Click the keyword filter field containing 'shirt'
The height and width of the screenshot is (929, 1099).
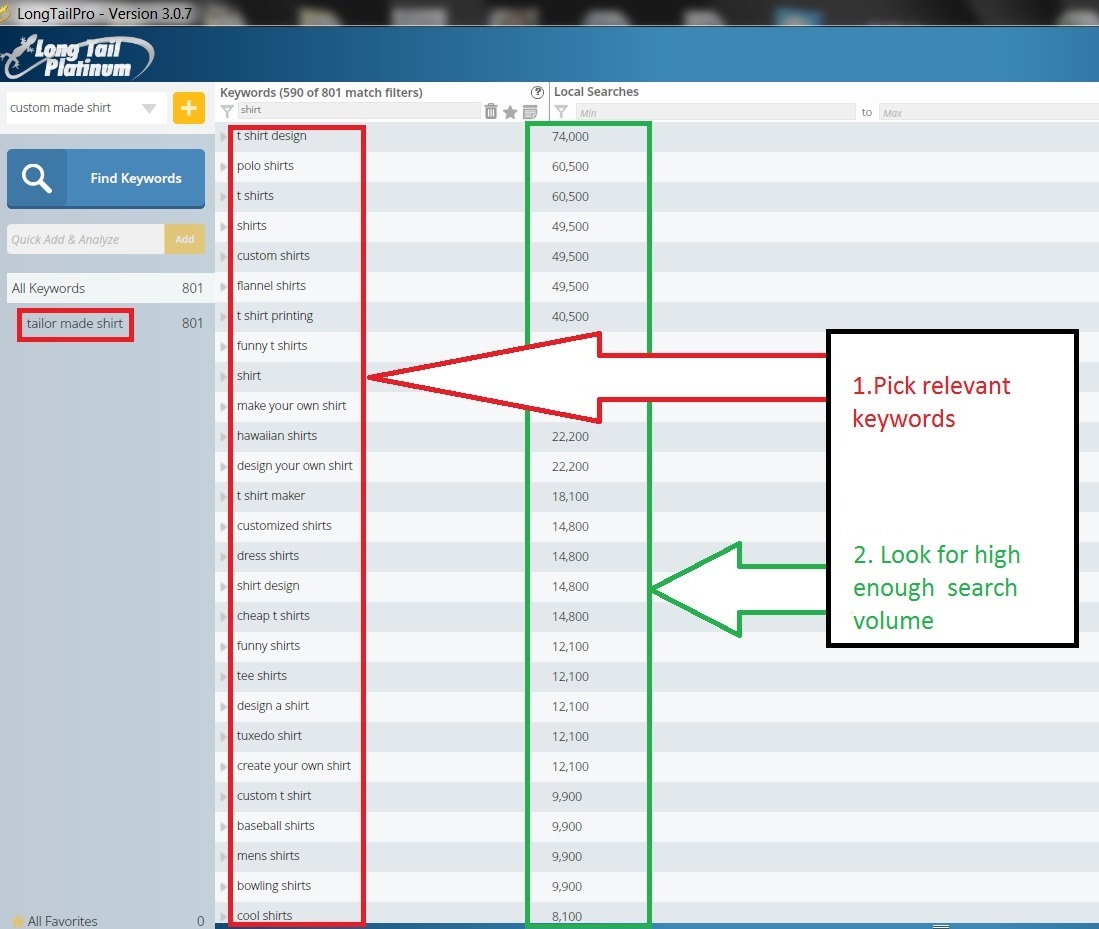pyautogui.click(x=359, y=110)
